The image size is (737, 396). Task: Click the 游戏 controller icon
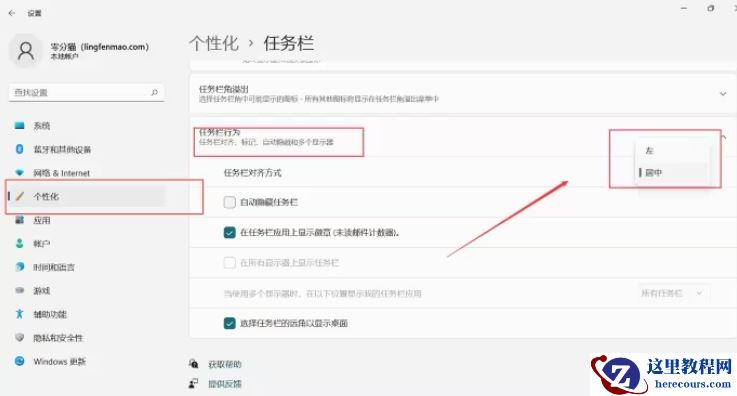pyautogui.click(x=19, y=290)
